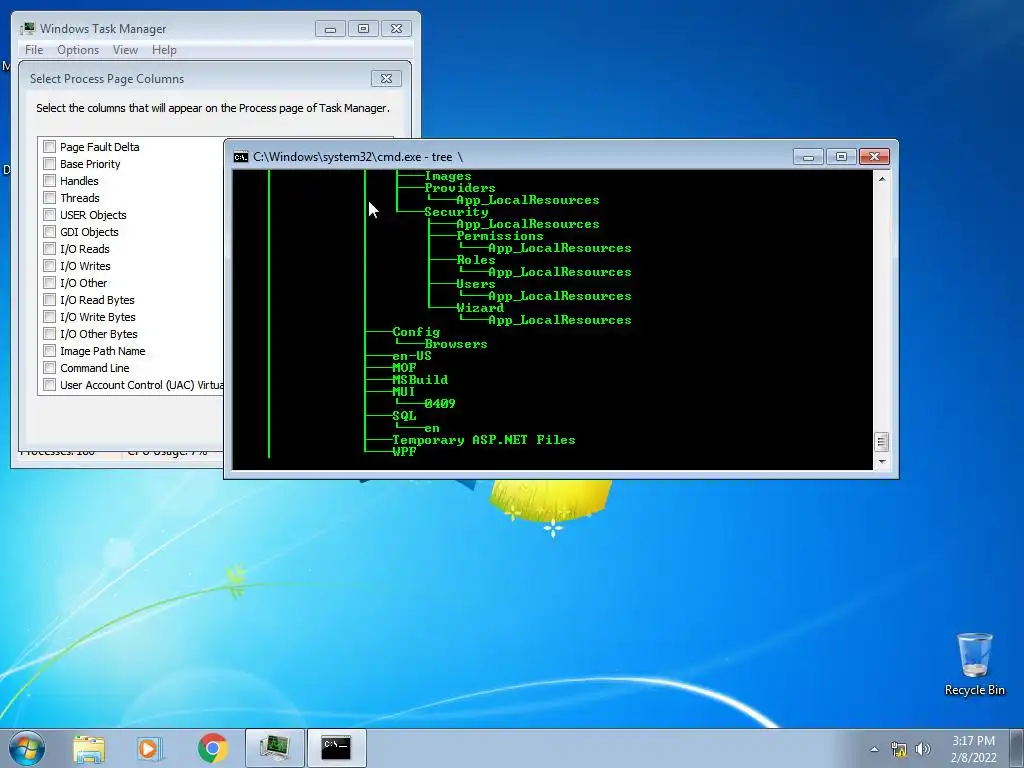Check the Base Priority column
The height and width of the screenshot is (768, 1024).
(50, 163)
